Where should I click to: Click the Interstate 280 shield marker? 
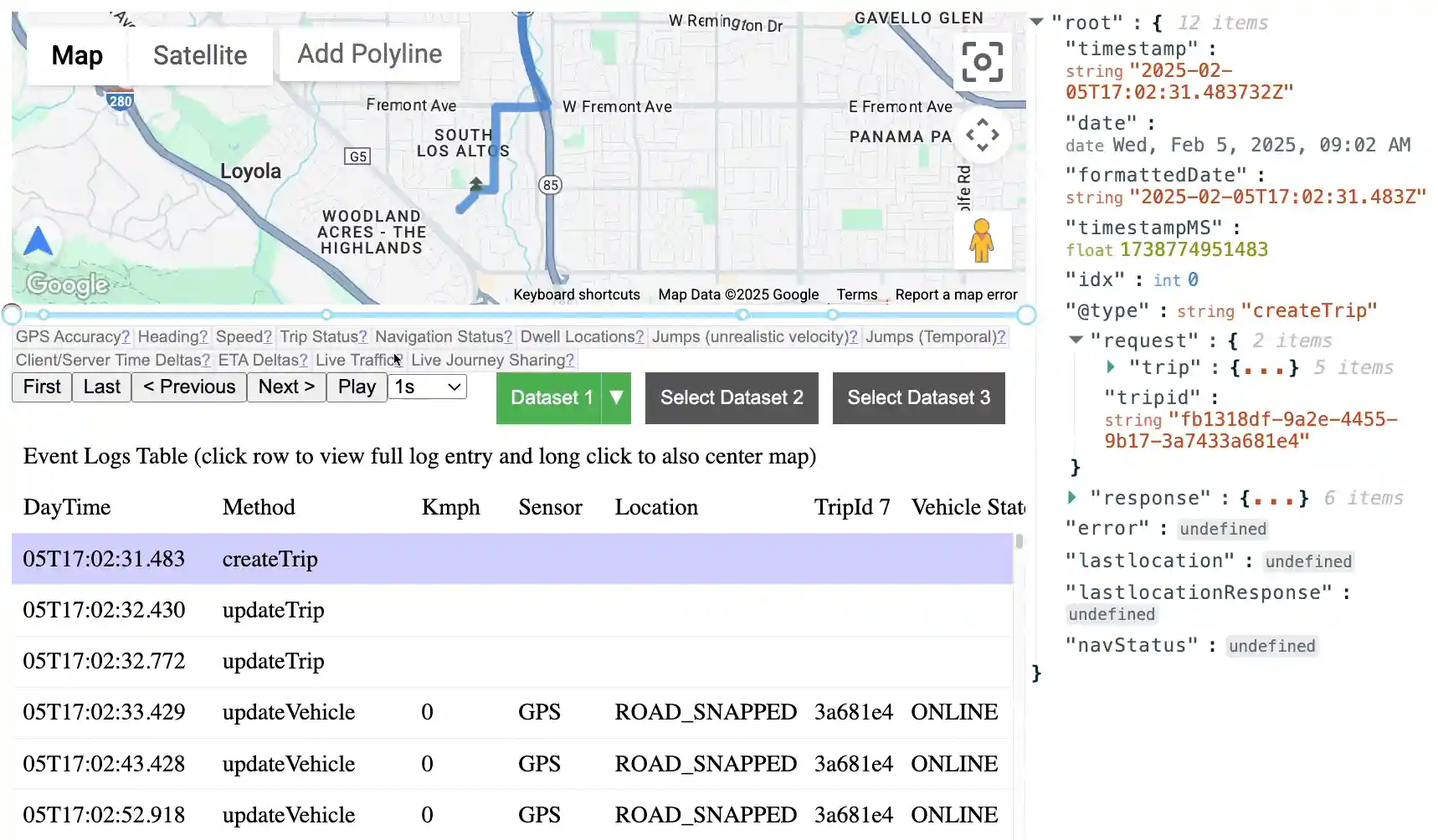tap(120, 100)
